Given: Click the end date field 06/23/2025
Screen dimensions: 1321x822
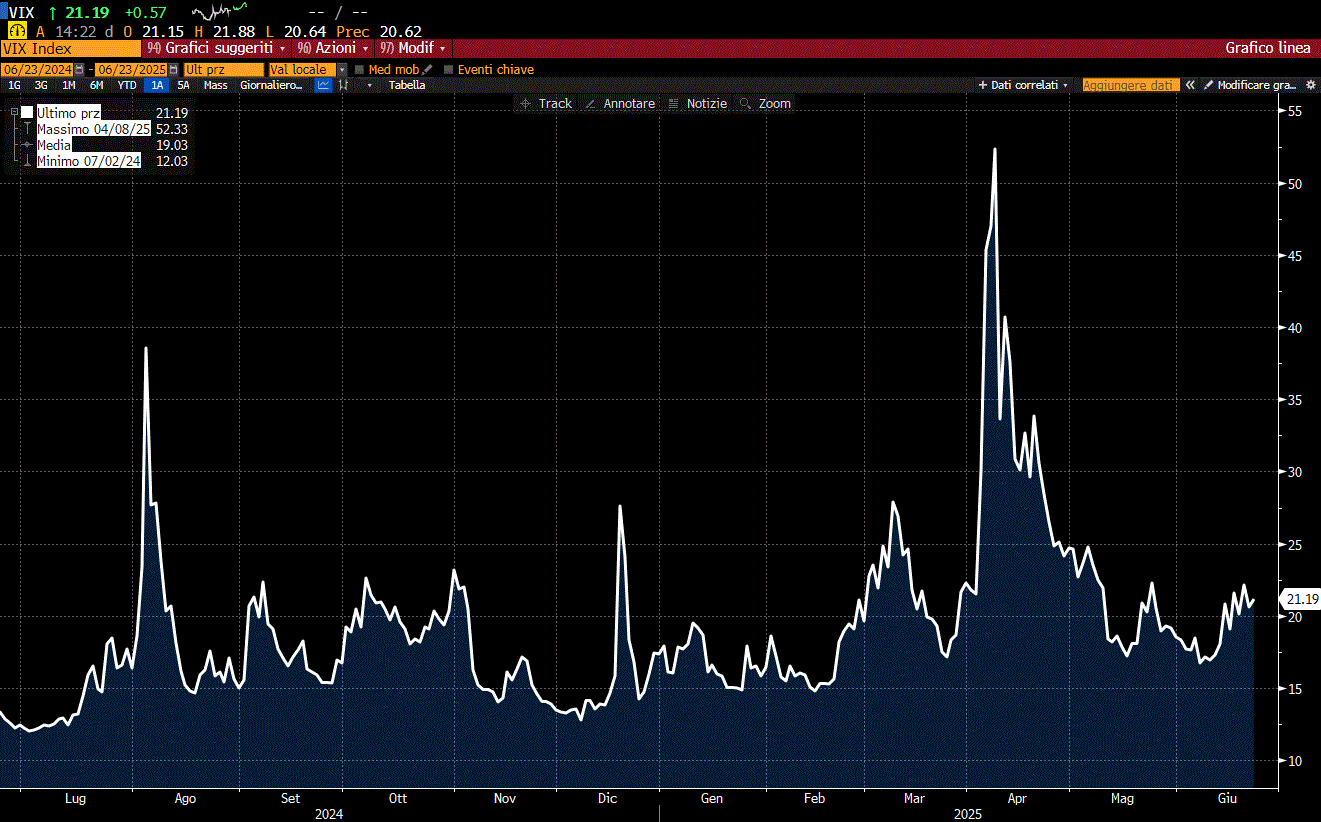Looking at the screenshot, I should pyautogui.click(x=131, y=69).
